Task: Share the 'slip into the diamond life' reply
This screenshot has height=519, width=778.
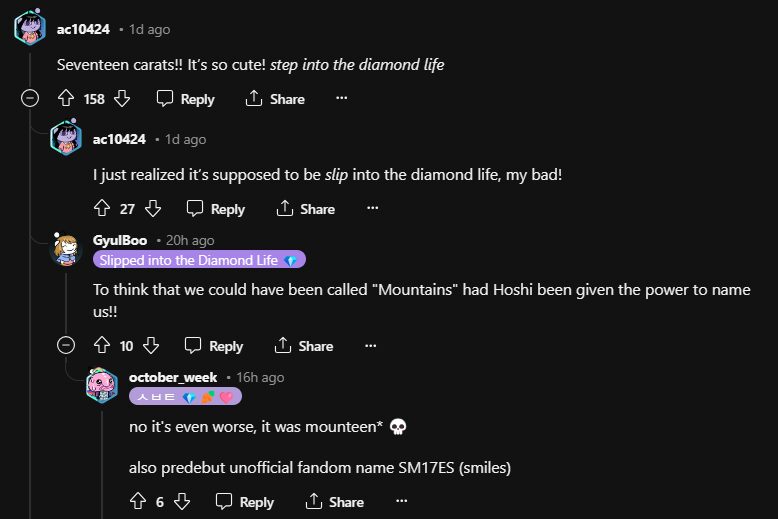Action: pos(306,209)
